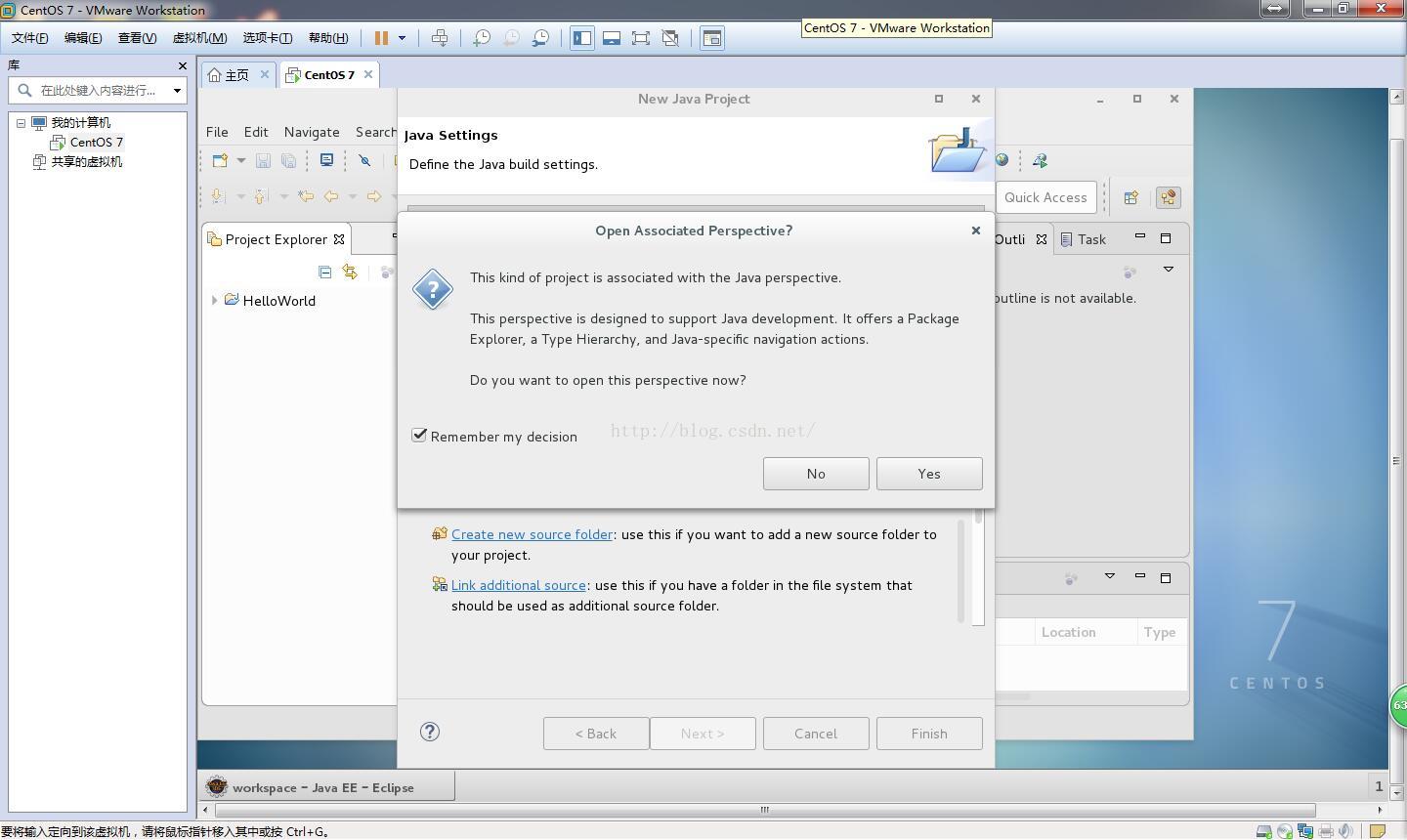The height and width of the screenshot is (840, 1407).
Task: Close the 库 library panel
Action: click(182, 65)
